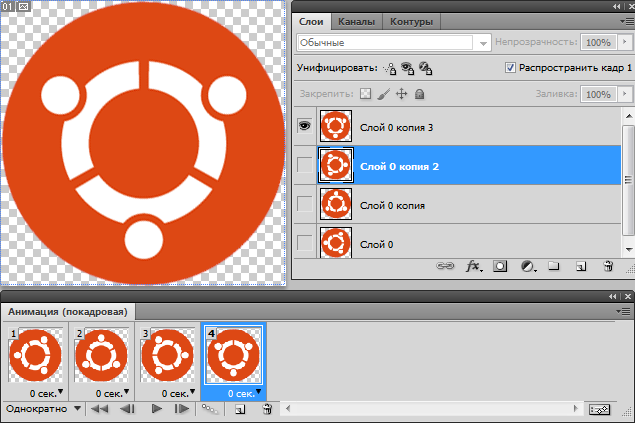The image size is (635, 423).
Task: Select the first animation frame
Action: point(99,409)
